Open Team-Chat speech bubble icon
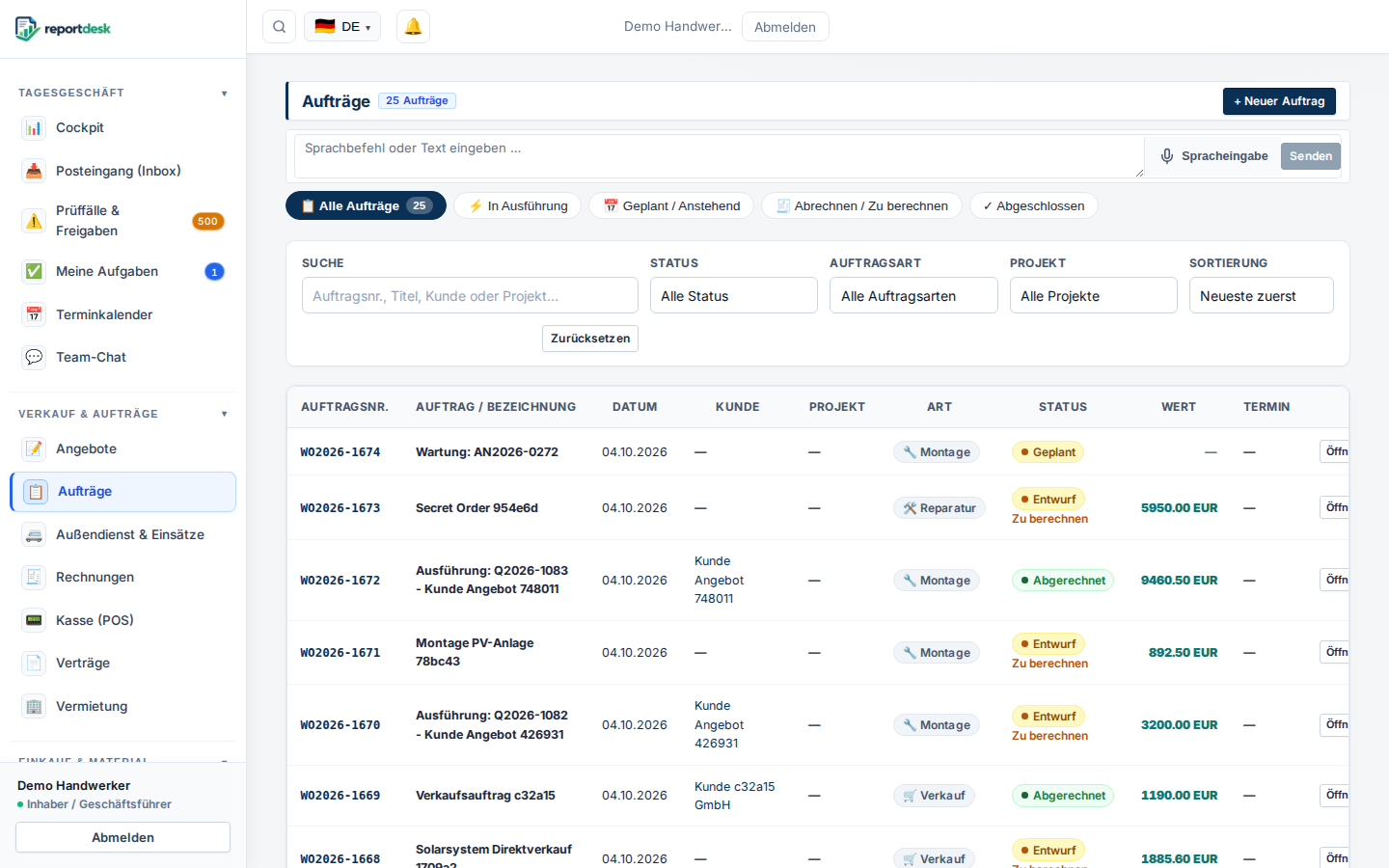The width and height of the screenshot is (1389, 868). 34,357
